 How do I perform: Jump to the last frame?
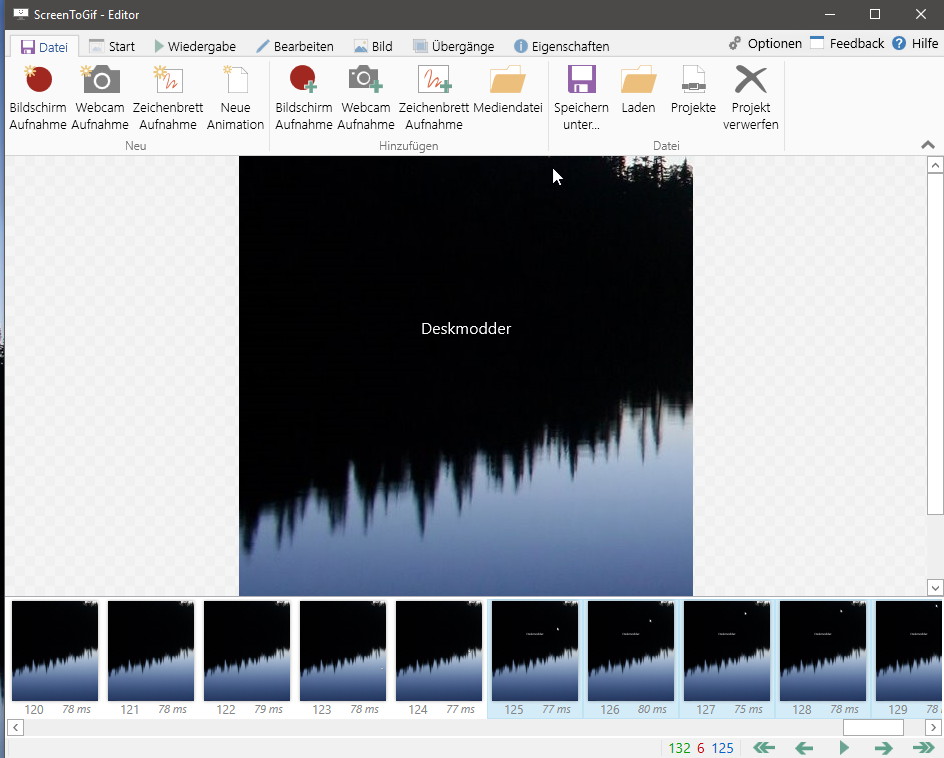point(924,748)
